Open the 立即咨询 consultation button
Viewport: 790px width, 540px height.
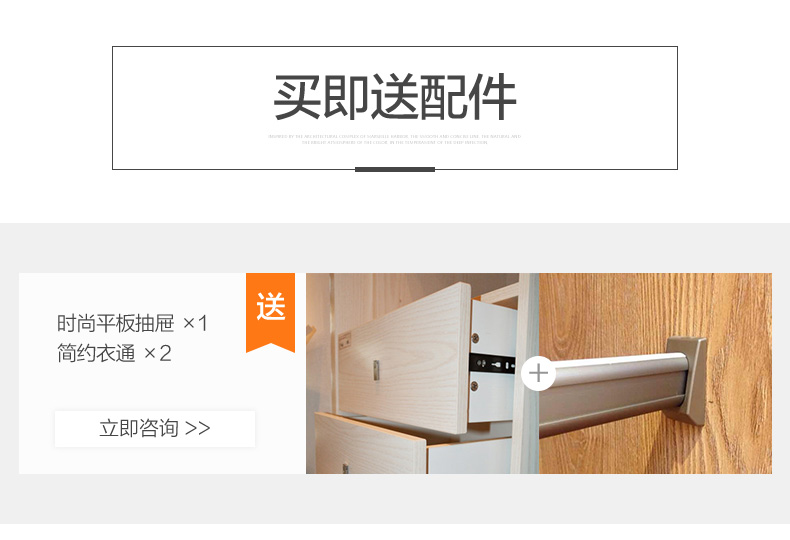[x=155, y=429]
